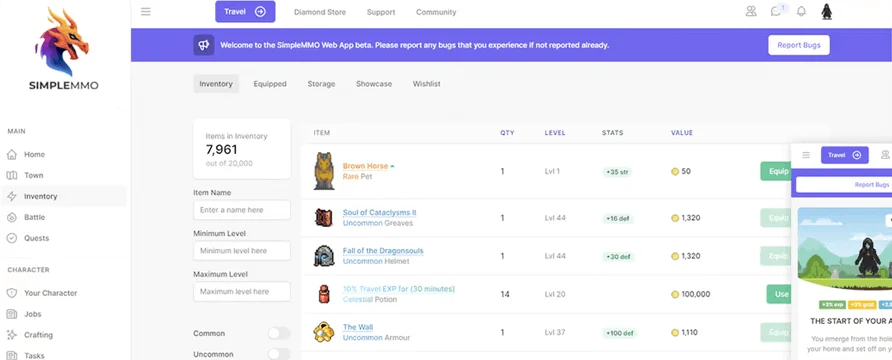Open the friends icon in the top bar
Image resolution: width=892 pixels, height=360 pixels.
pyautogui.click(x=751, y=11)
